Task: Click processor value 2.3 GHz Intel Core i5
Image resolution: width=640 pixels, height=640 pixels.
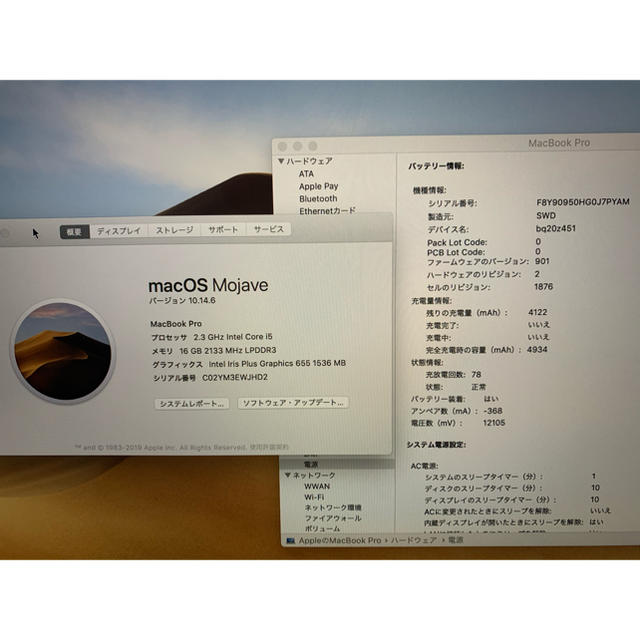Action: [x=233, y=337]
